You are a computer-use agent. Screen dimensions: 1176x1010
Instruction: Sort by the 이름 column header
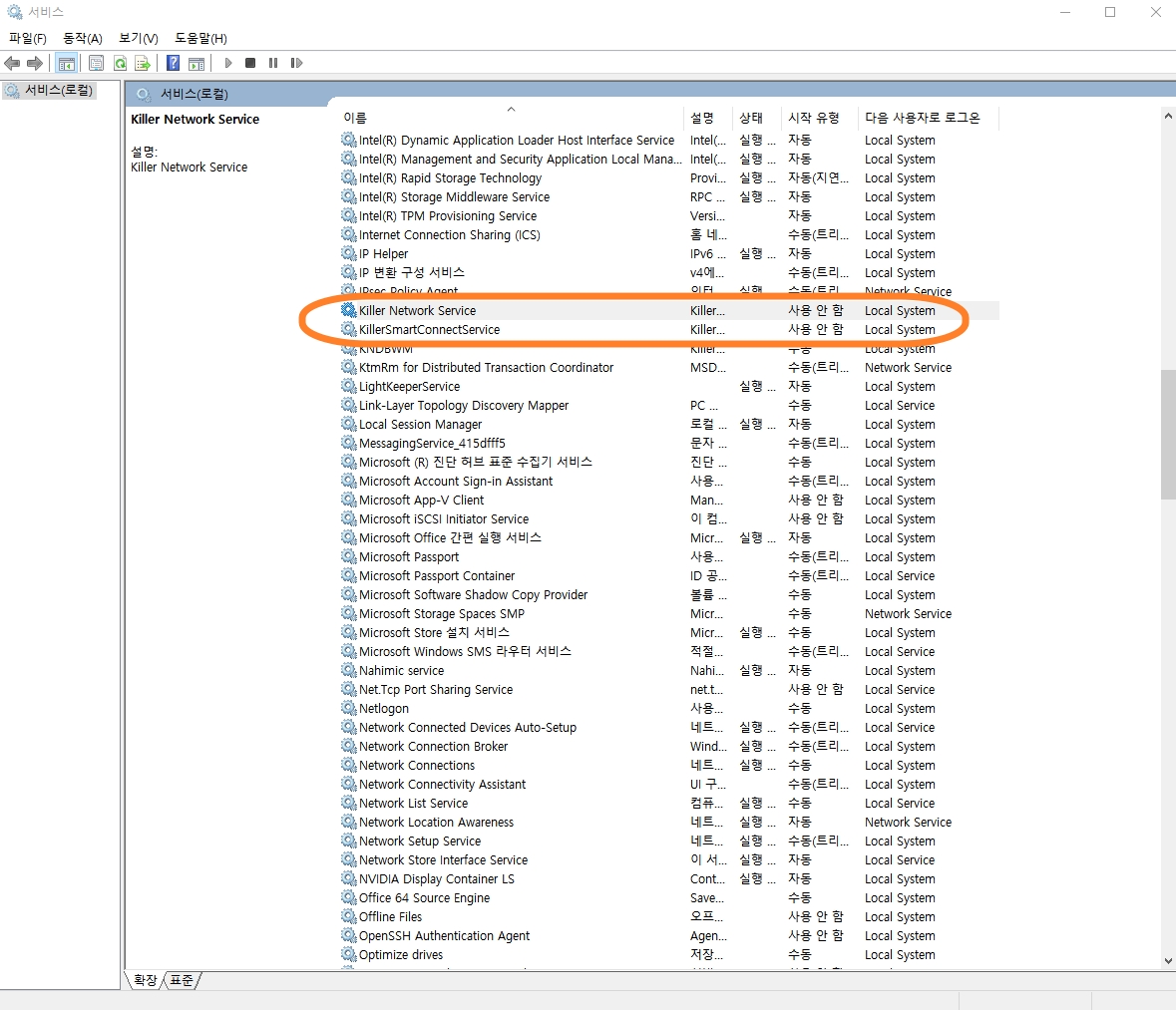coord(511,118)
